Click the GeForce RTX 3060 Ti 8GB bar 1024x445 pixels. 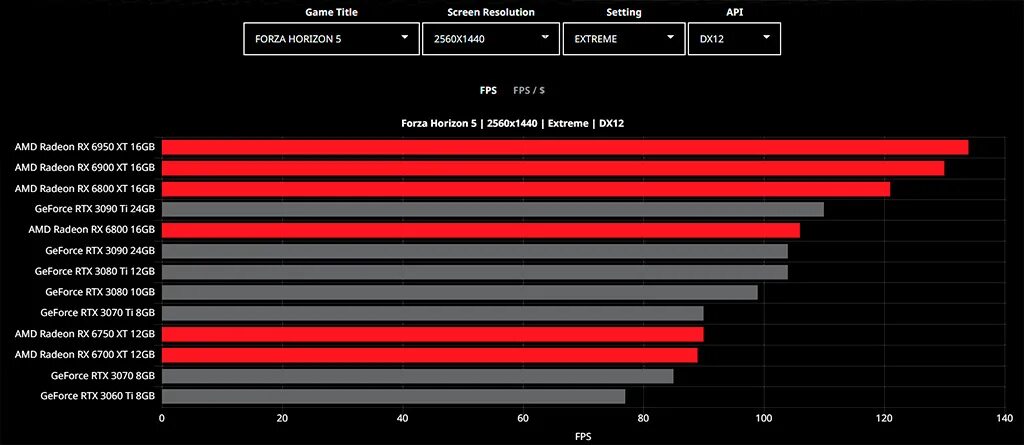(x=393, y=396)
